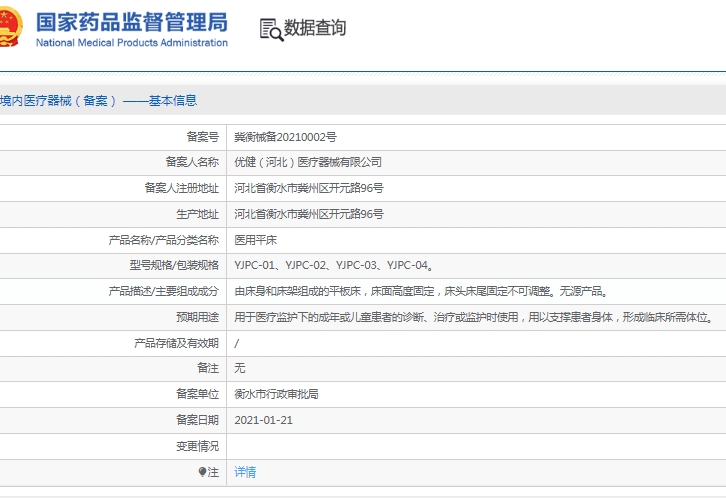Click the slash value for 产品存储及有效期
The image size is (726, 498).
(x=237, y=343)
